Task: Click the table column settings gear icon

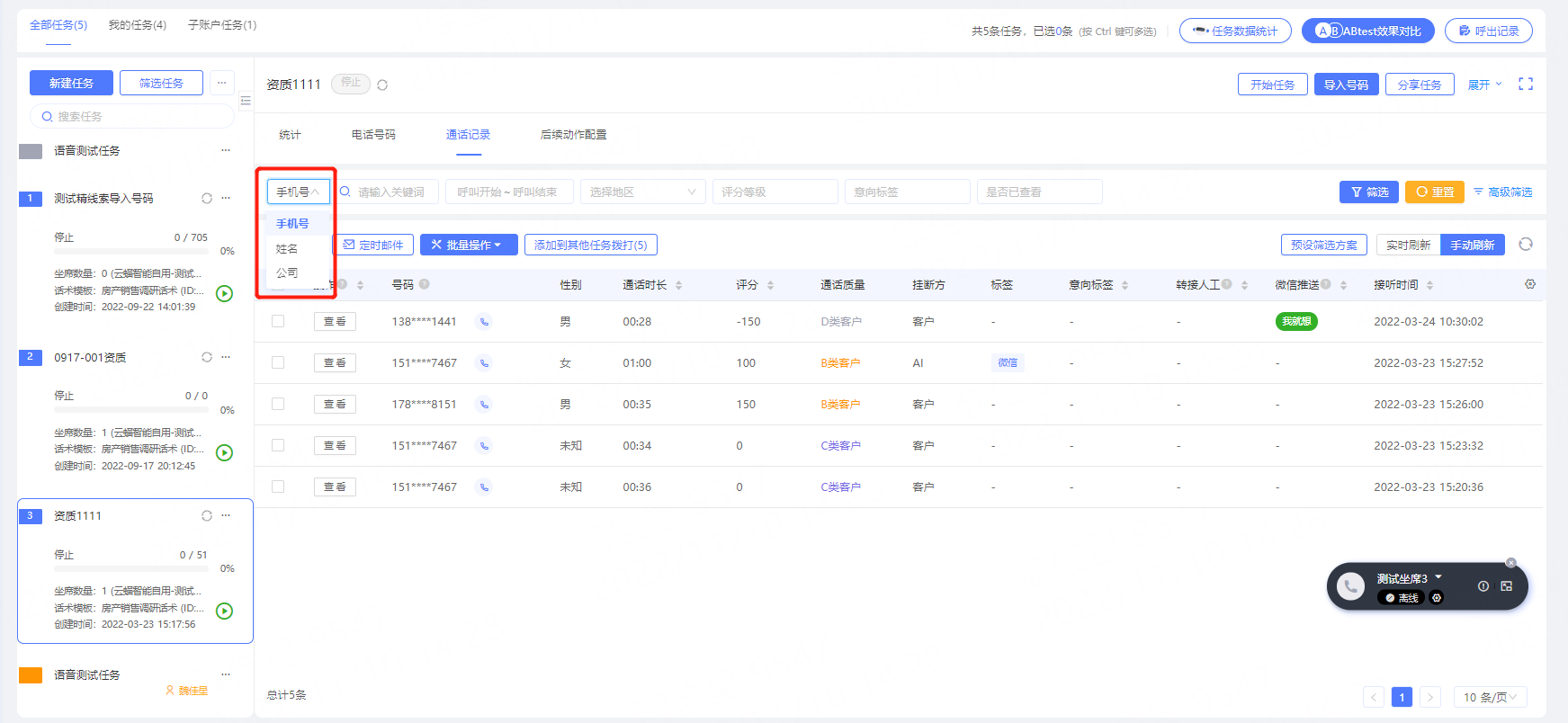Action: point(1530,284)
